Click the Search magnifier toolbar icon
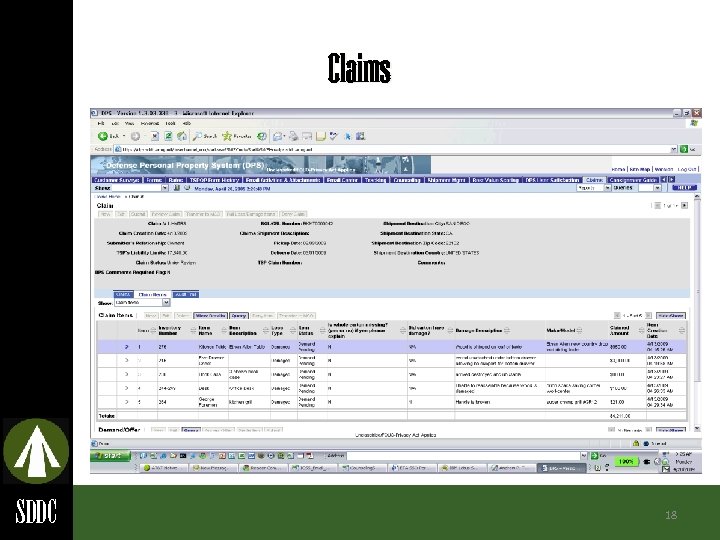720x540 pixels. pyautogui.click(x=197, y=136)
